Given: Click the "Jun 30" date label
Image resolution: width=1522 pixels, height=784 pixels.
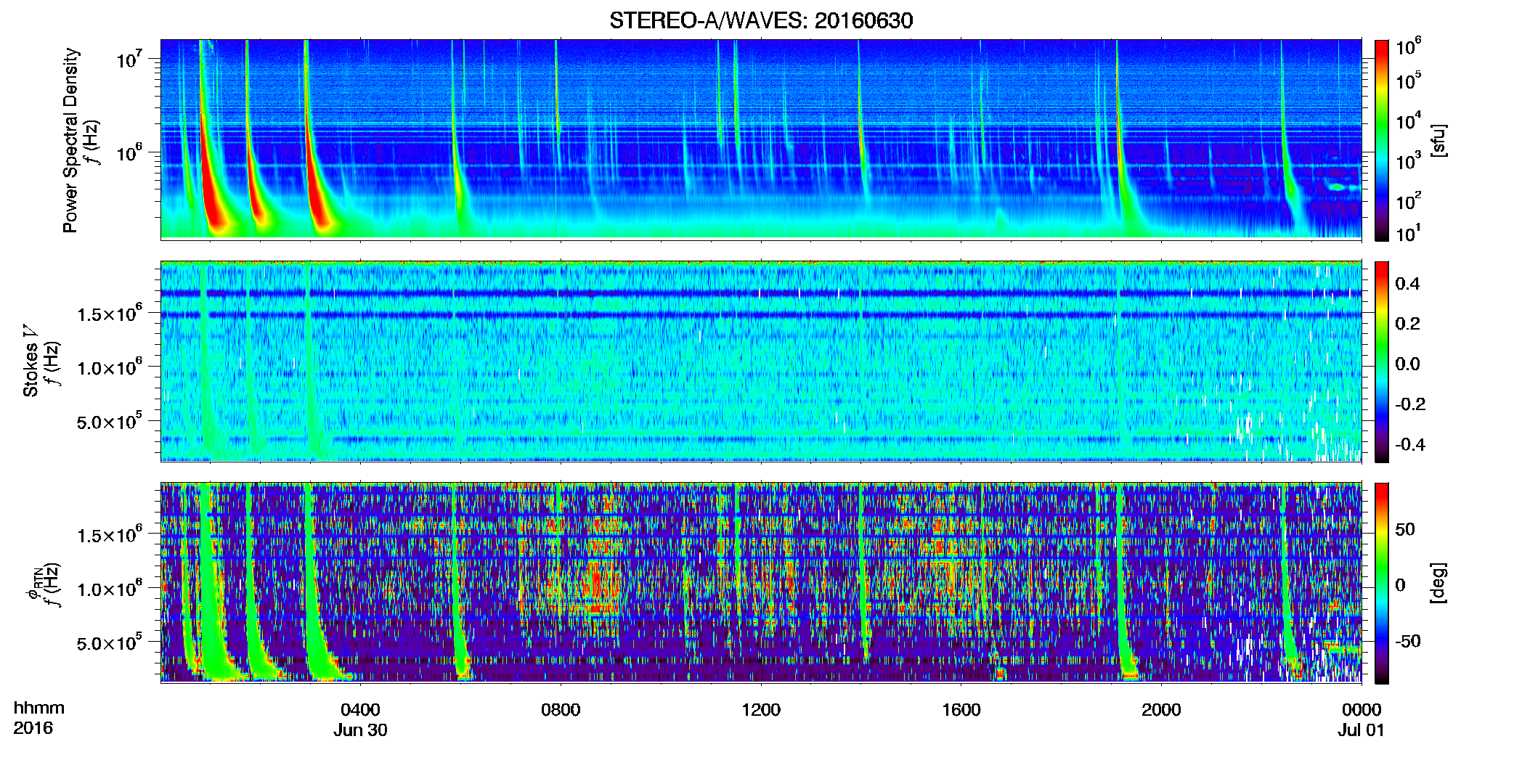Looking at the screenshot, I should tap(360, 730).
